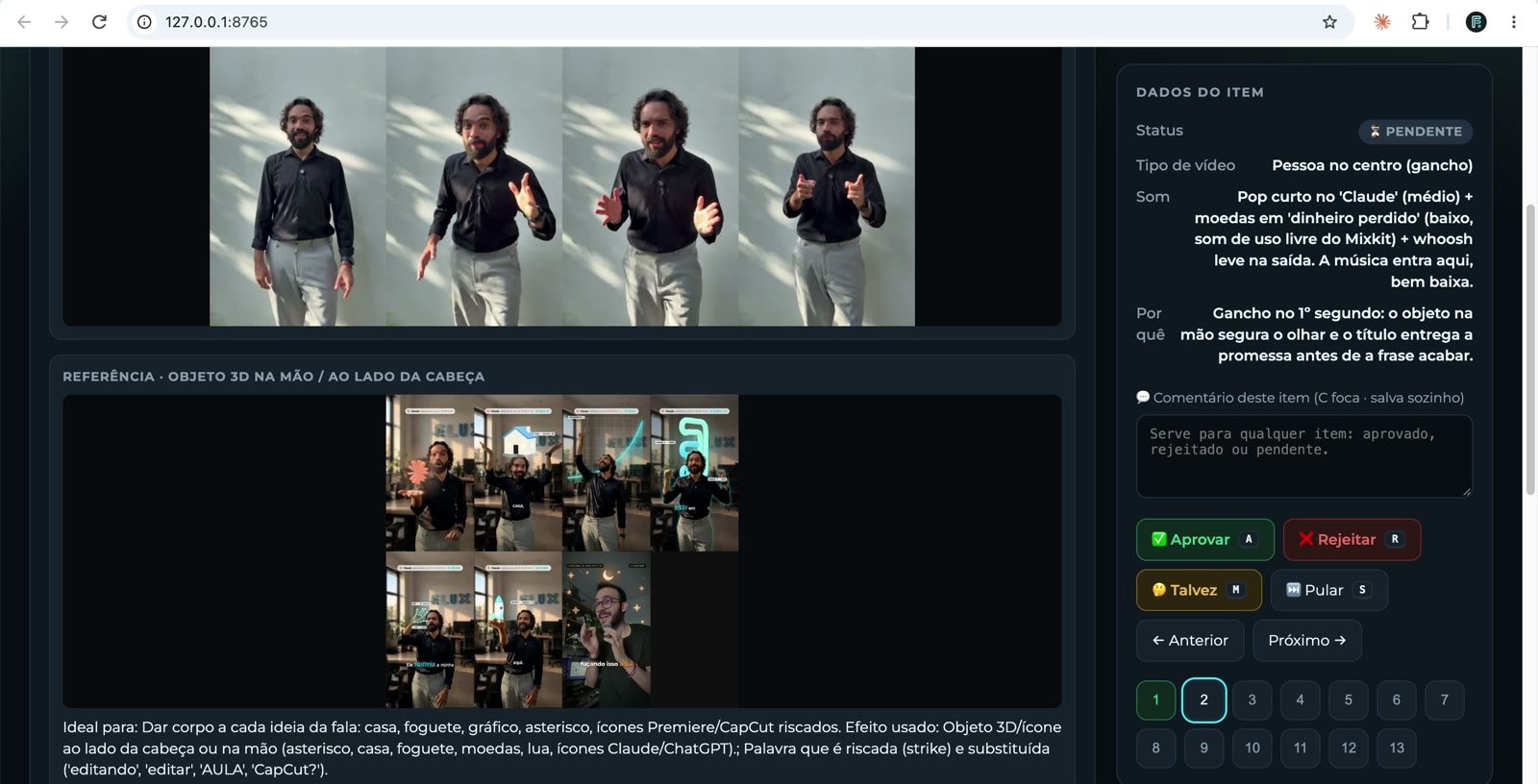Open the 3D object reference image grid
The height and width of the screenshot is (784, 1538).
pos(562,551)
